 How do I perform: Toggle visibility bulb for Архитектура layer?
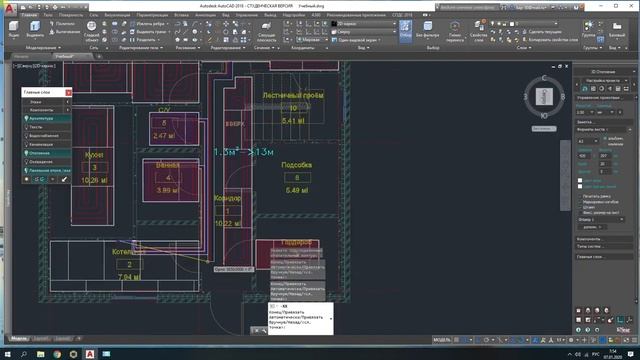coord(27,118)
